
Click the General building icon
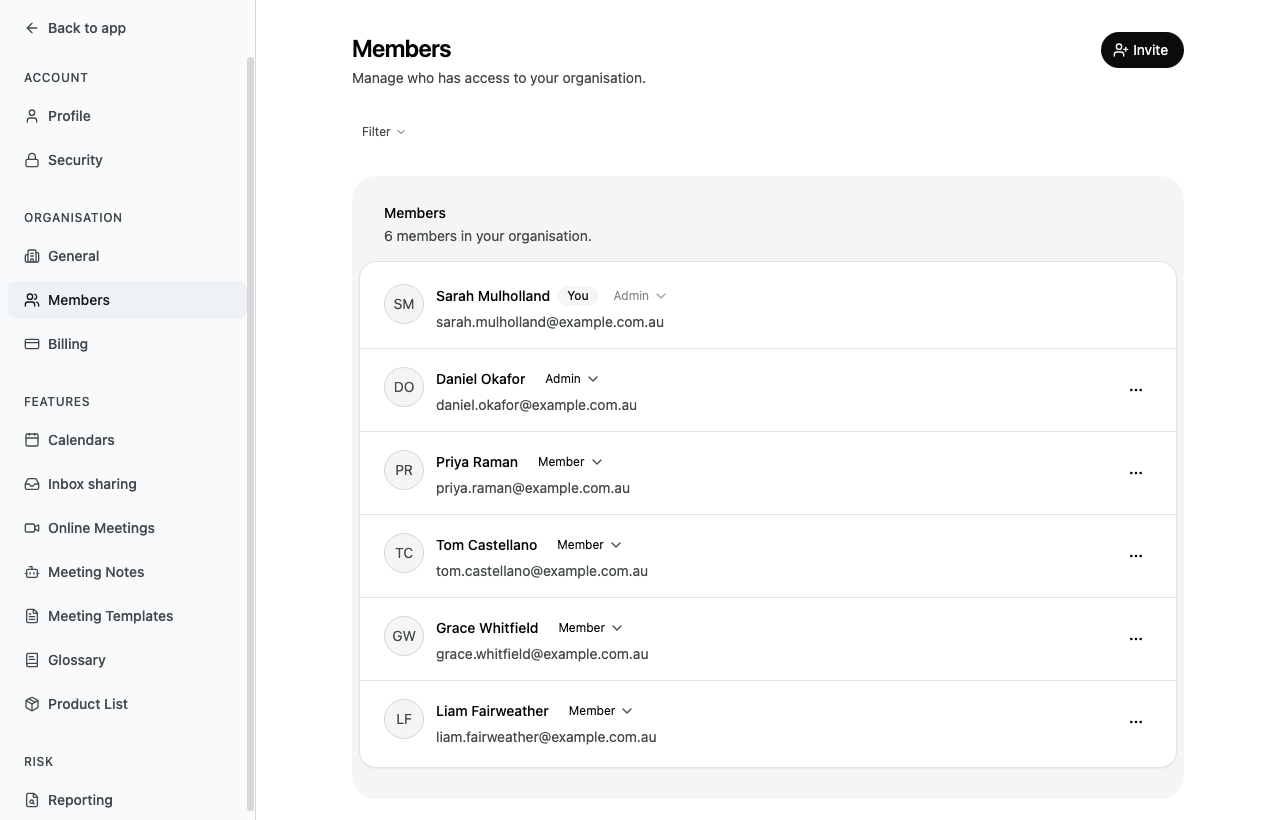pyautogui.click(x=32, y=256)
